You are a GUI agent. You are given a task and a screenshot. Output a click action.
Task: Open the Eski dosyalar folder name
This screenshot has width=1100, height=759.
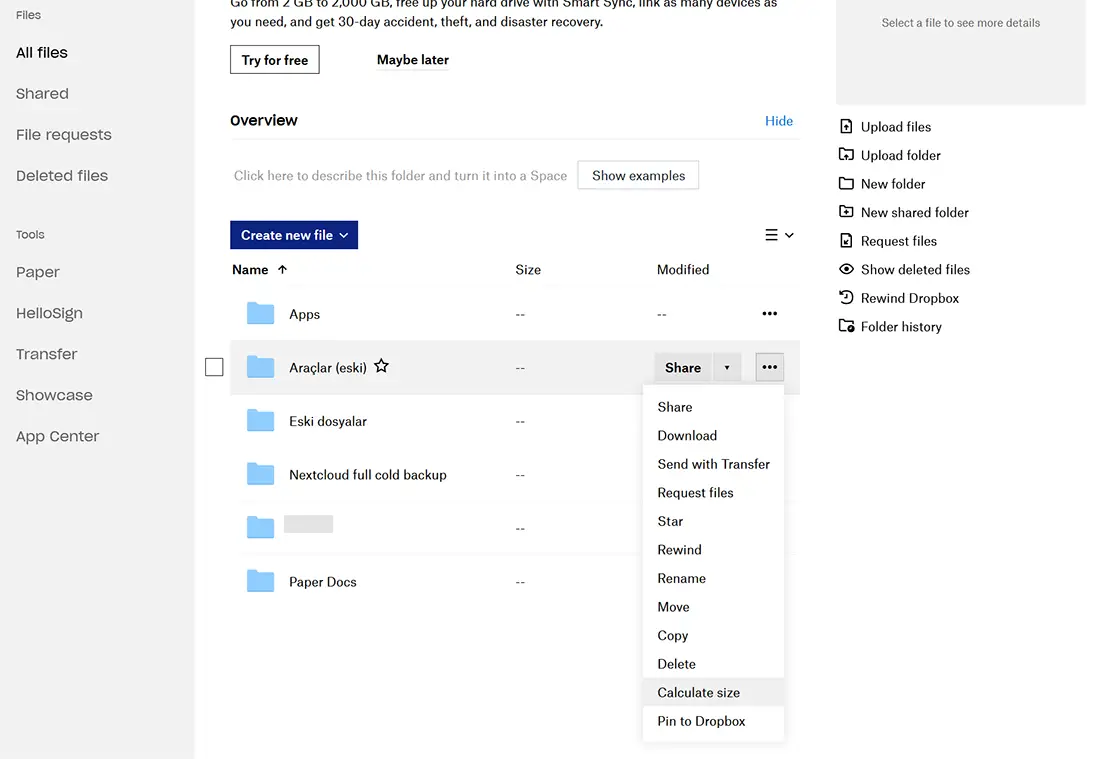(x=328, y=421)
